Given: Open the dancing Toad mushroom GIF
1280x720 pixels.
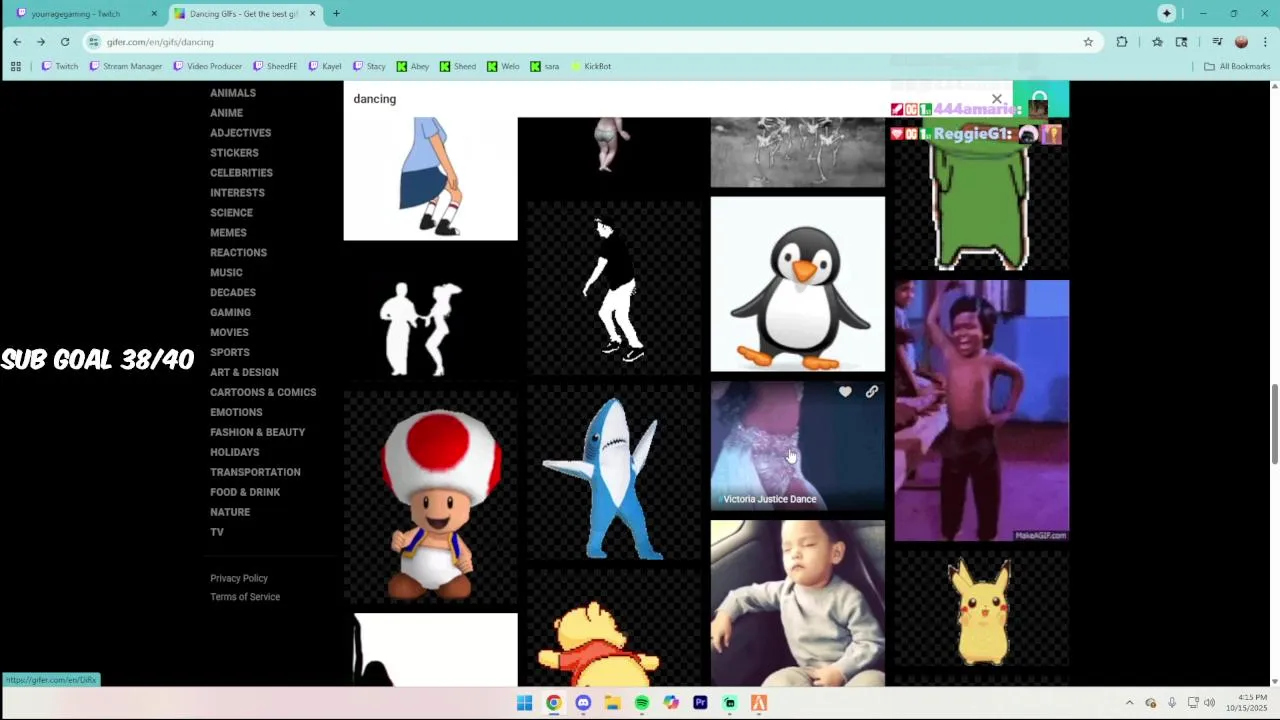Looking at the screenshot, I should (x=431, y=497).
